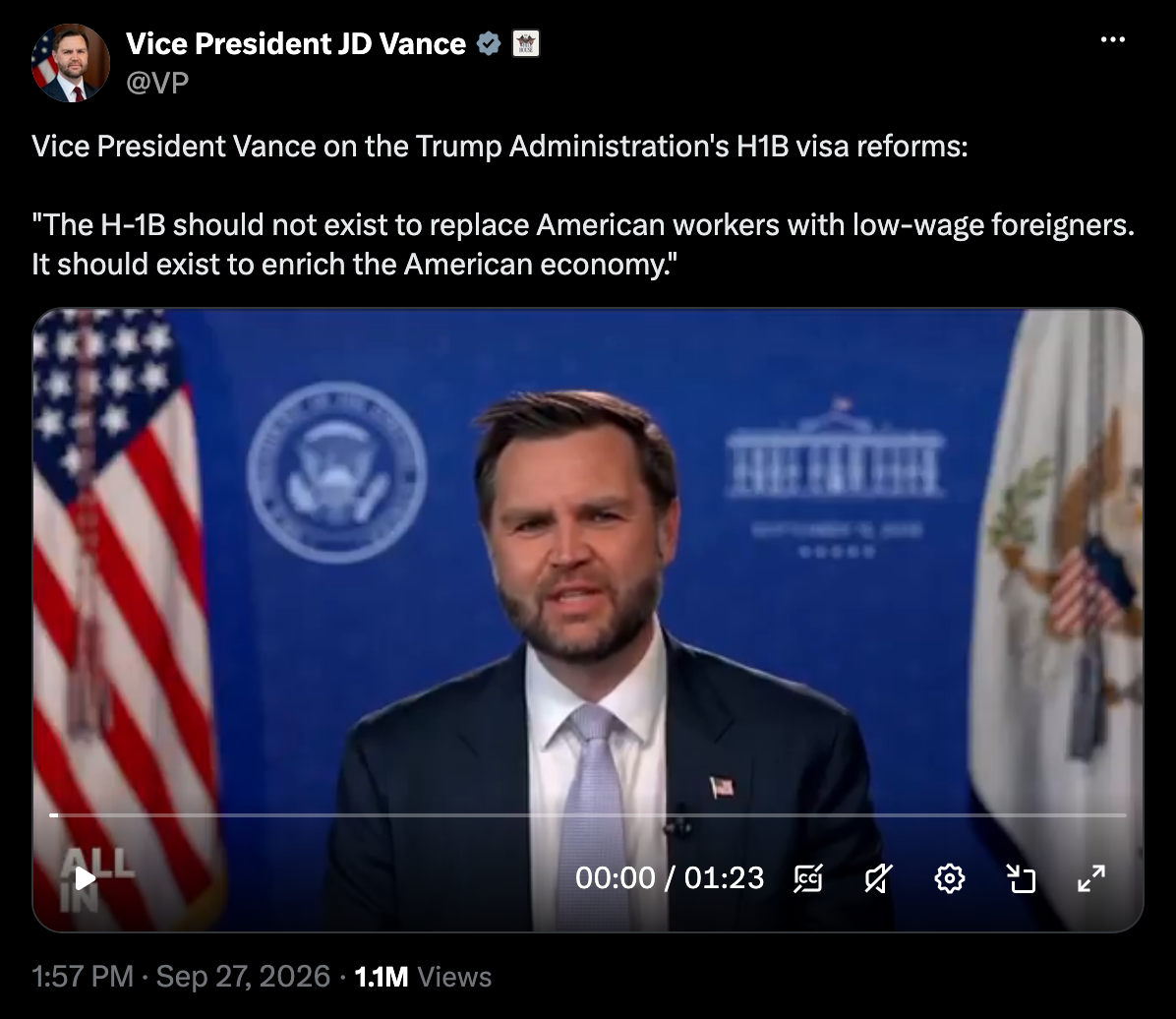Viewport: 1176px width, 1019px height.
Task: Seek on the video progress bar
Action: [x=588, y=814]
